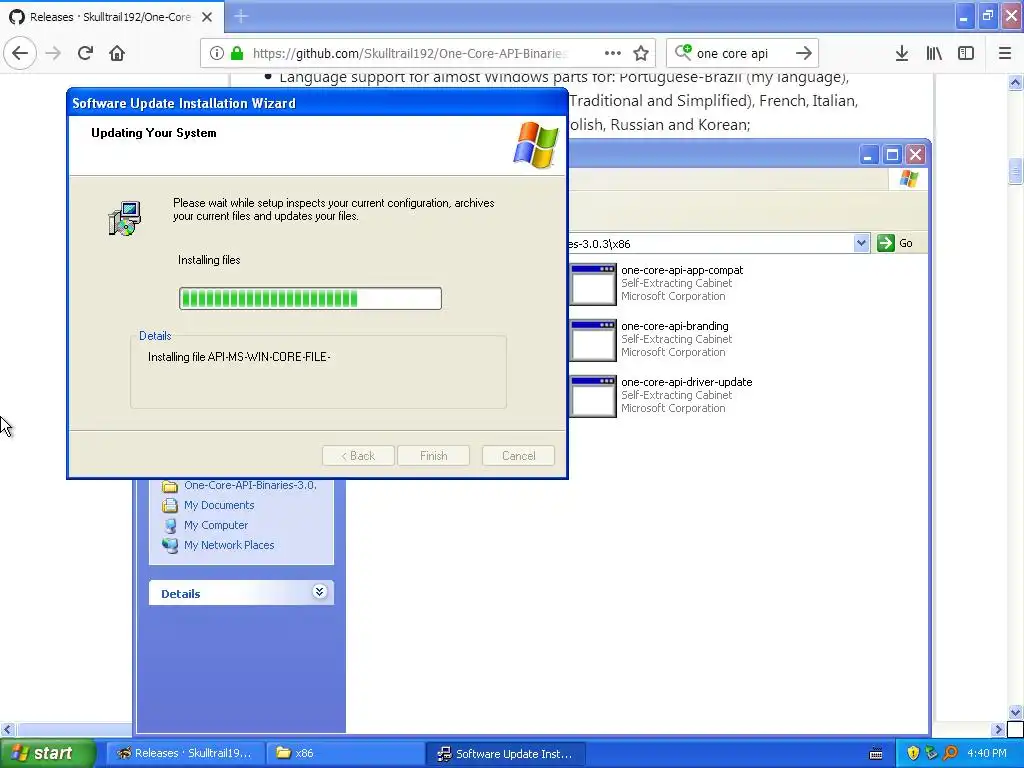Click the safely remove hardware tray icon

pyautogui.click(x=931, y=753)
